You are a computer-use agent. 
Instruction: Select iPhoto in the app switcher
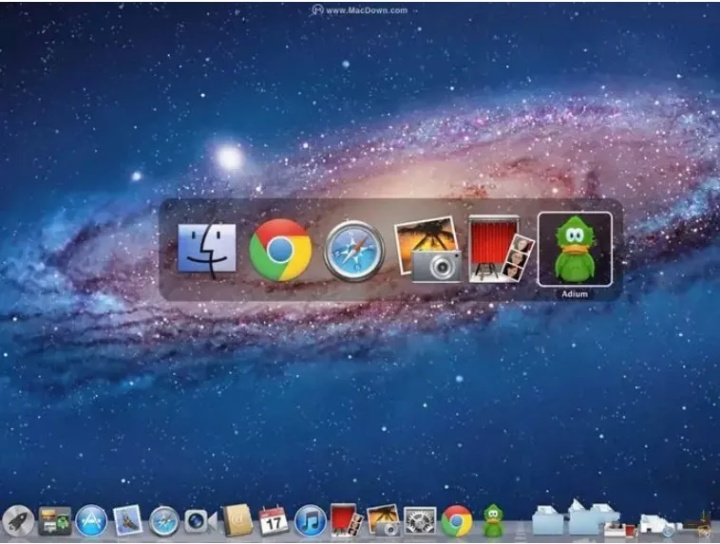tap(428, 250)
